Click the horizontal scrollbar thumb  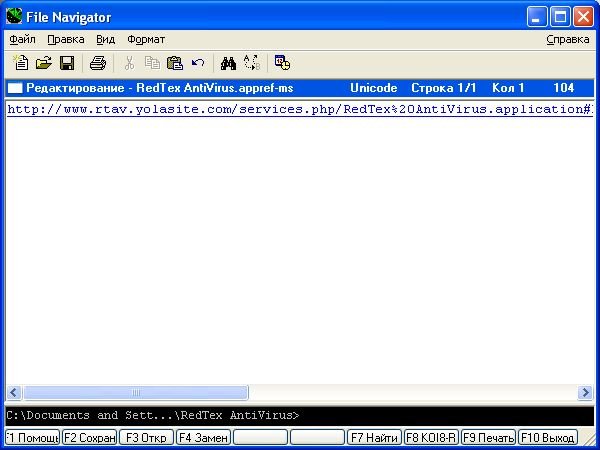click(135, 393)
